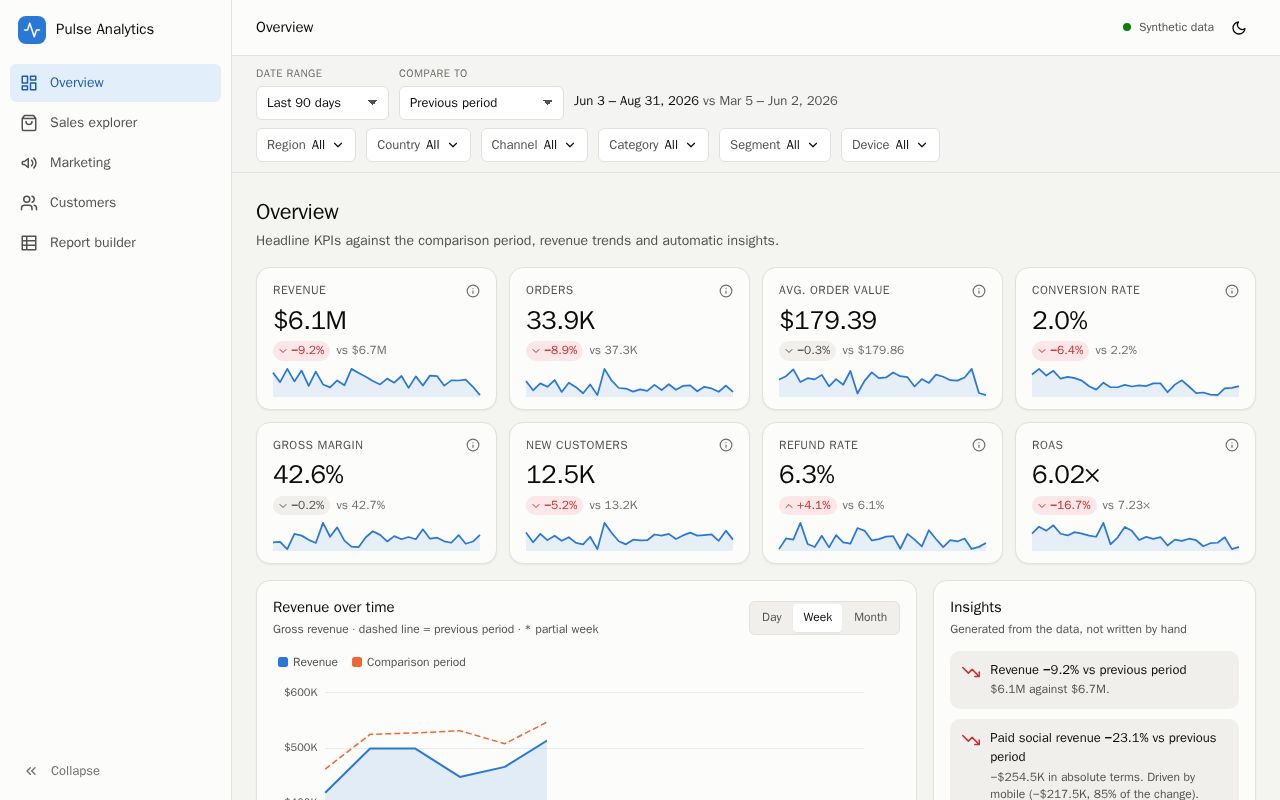The height and width of the screenshot is (800, 1280).
Task: Collapse the sidebar
Action: (115, 771)
